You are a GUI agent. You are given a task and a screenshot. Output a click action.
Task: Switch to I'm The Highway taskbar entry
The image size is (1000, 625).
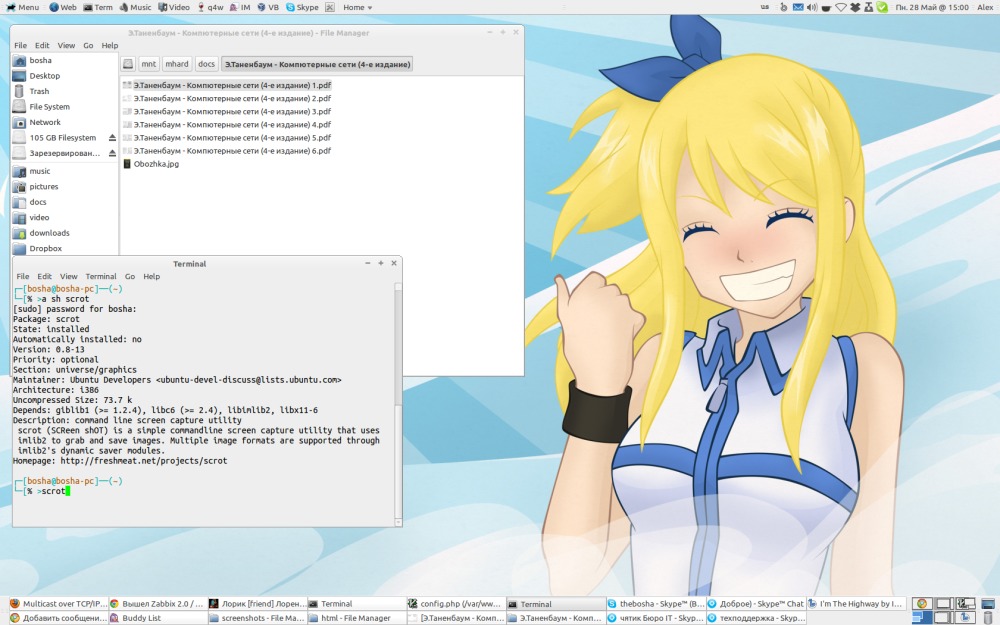tap(856, 603)
